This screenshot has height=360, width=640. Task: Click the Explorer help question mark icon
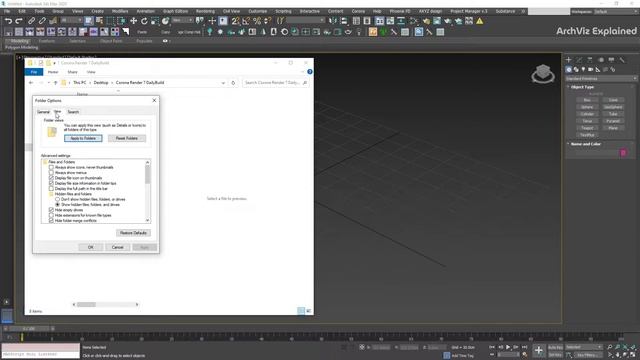click(x=310, y=72)
